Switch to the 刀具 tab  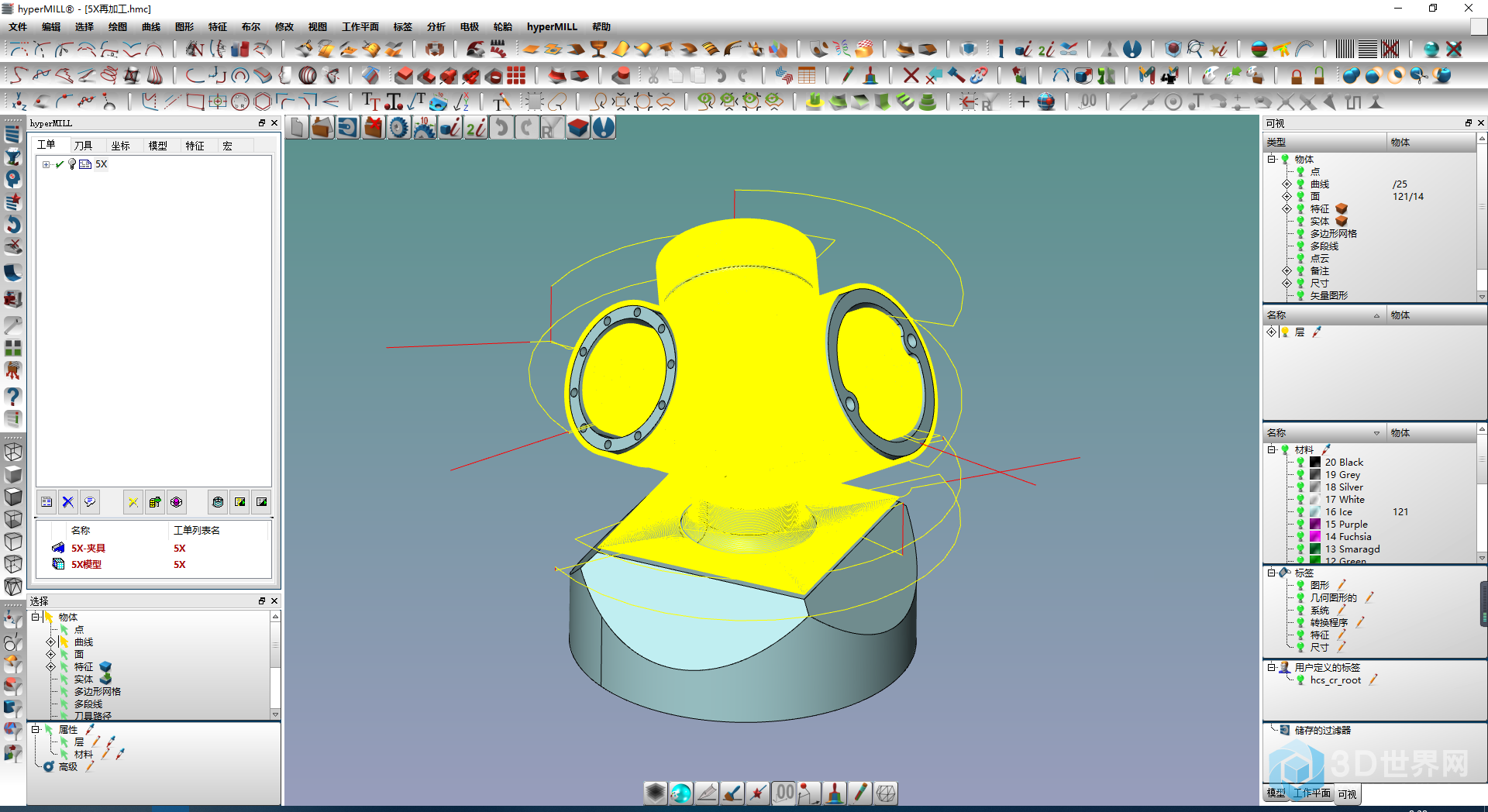click(83, 146)
